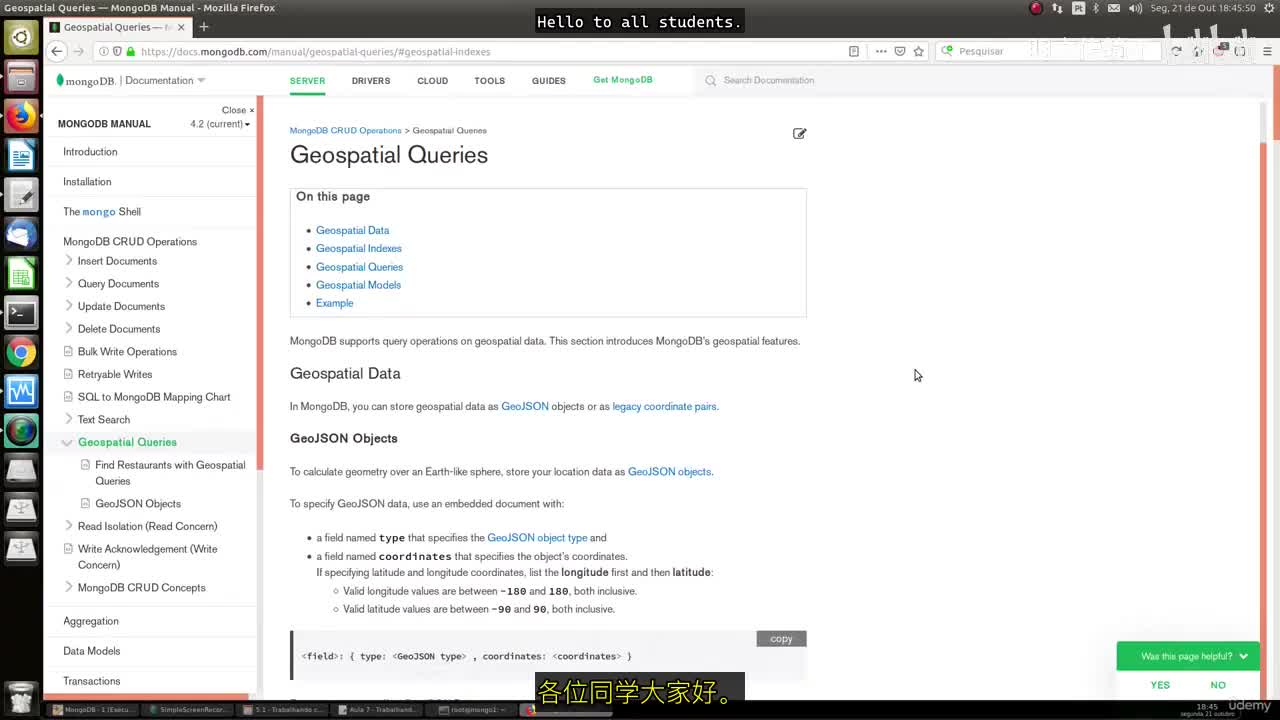Close the sidebar navigation panel
The width and height of the screenshot is (1280, 720).
[x=238, y=110]
